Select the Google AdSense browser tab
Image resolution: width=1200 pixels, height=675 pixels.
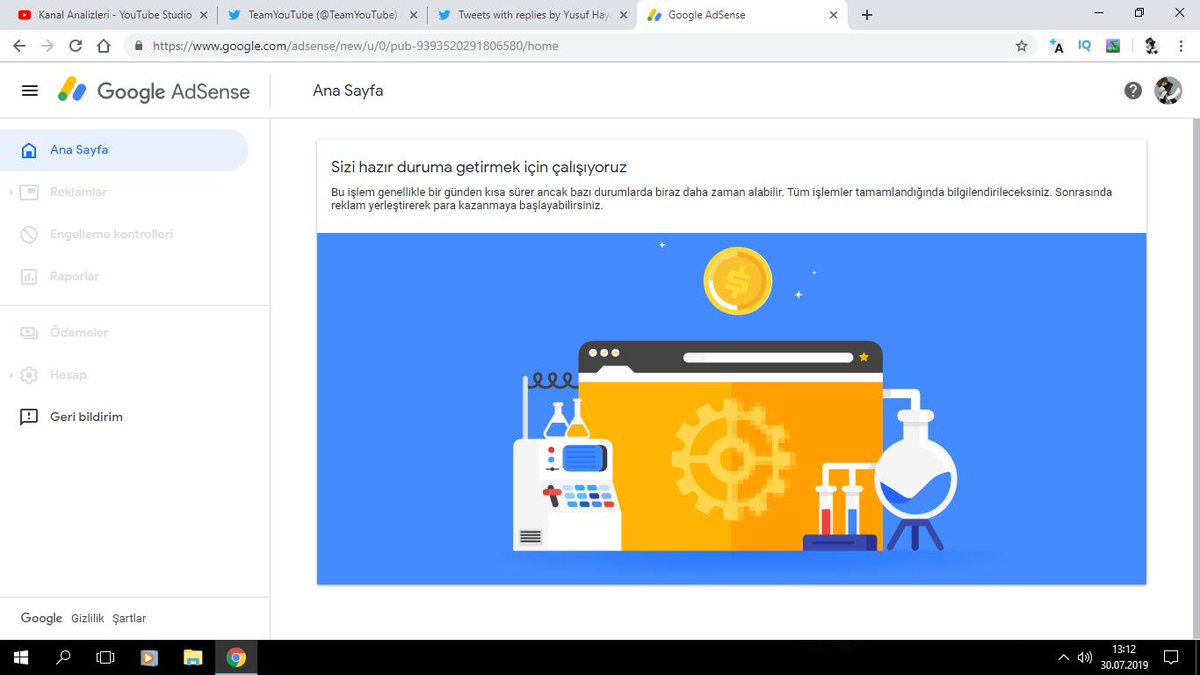(x=742, y=15)
